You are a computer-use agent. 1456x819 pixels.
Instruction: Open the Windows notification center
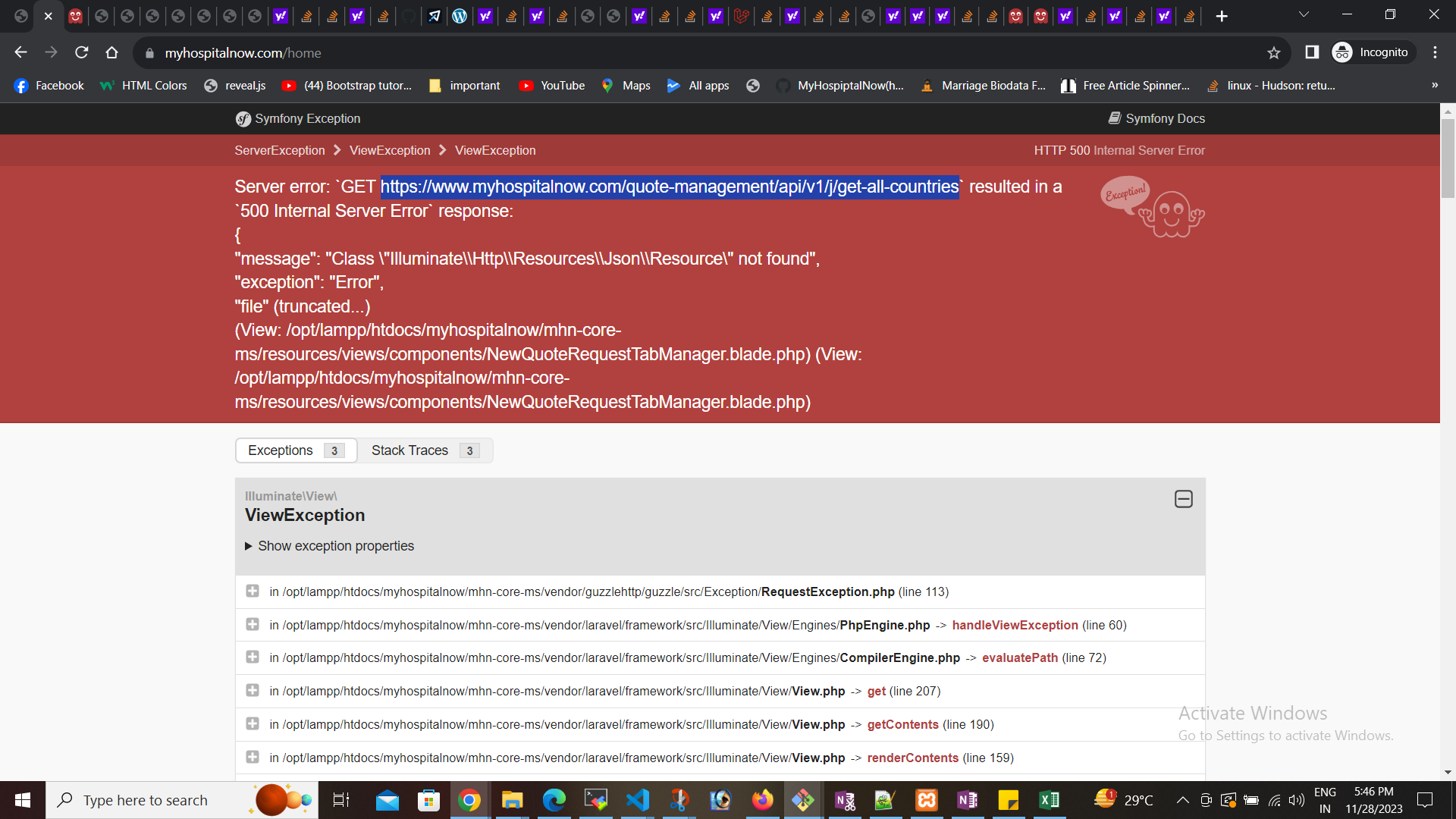1425,800
